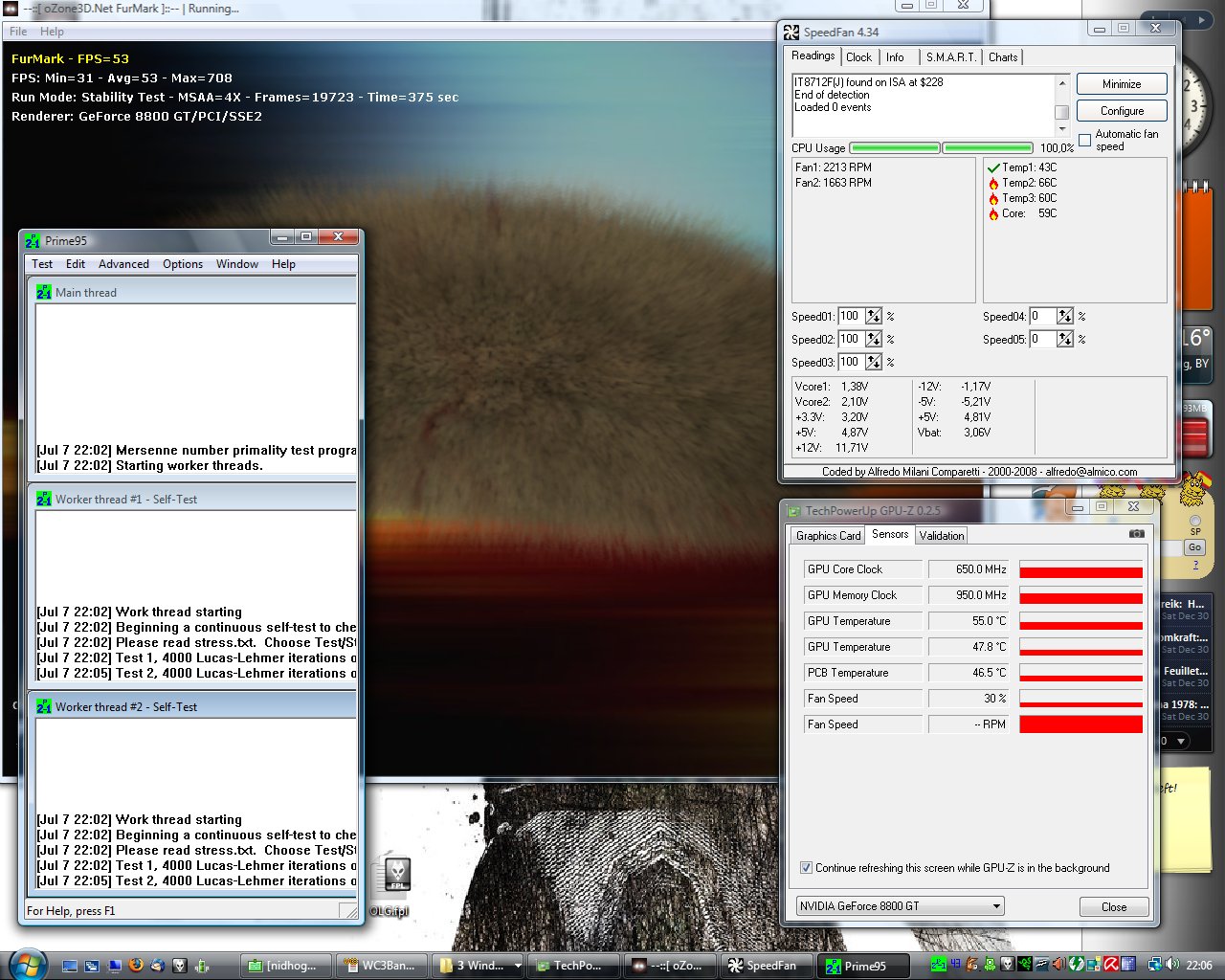Open Prime95 Window menu

coord(237,264)
